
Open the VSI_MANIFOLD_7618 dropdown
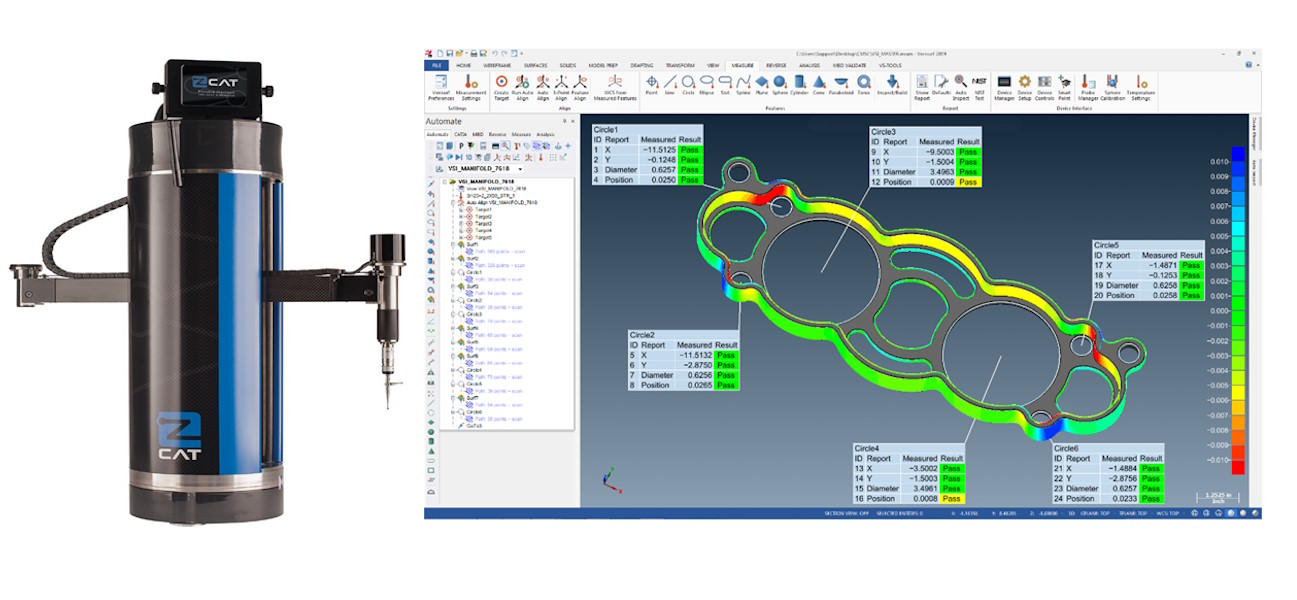click(521, 169)
